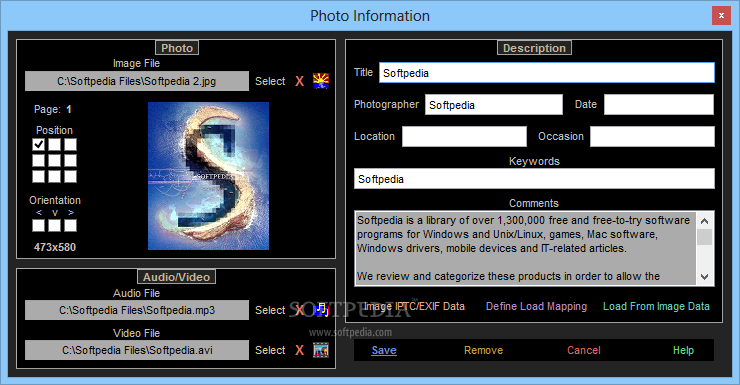Play video via the film strip icon
The image size is (740, 385).
[321, 350]
